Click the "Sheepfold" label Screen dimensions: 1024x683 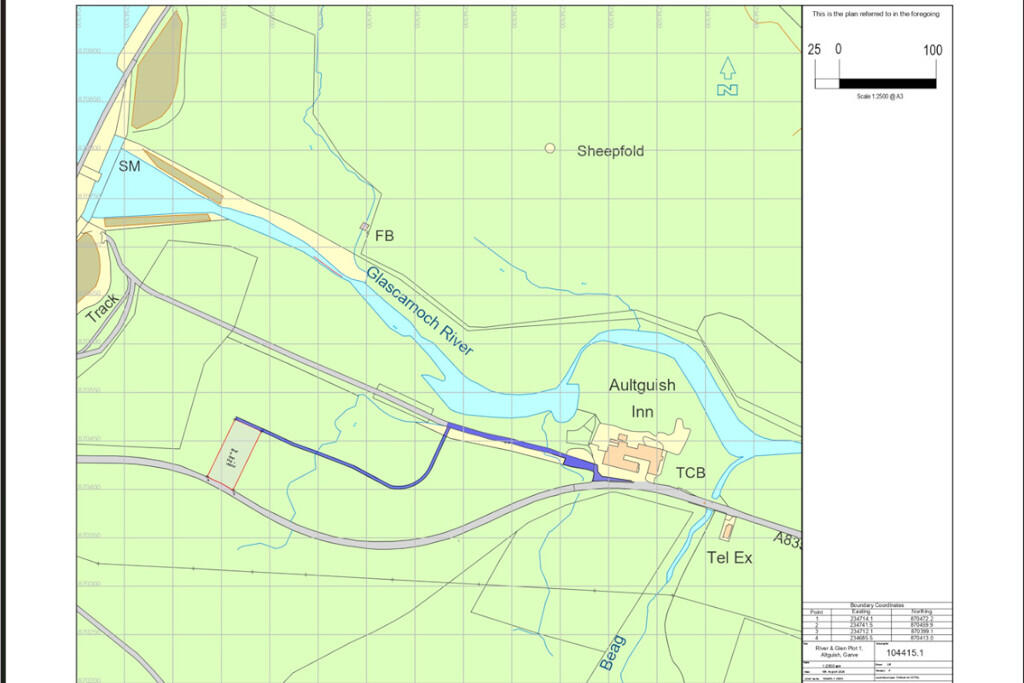[x=610, y=151]
